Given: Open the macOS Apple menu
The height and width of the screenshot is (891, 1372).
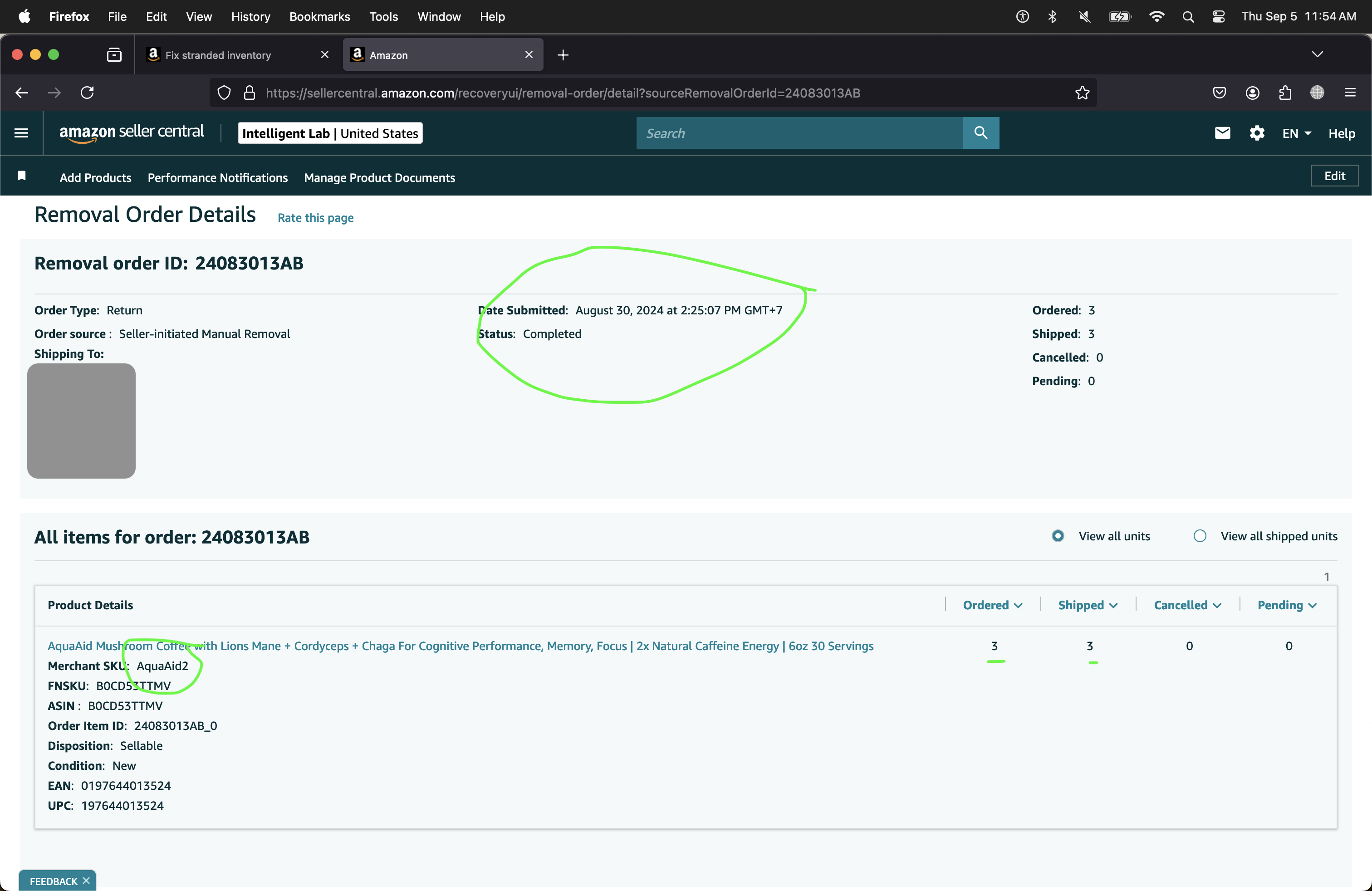Looking at the screenshot, I should 24,17.
